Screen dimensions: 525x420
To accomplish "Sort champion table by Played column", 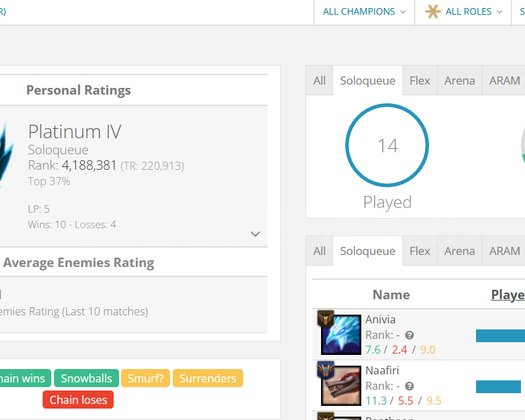I will [x=508, y=295].
